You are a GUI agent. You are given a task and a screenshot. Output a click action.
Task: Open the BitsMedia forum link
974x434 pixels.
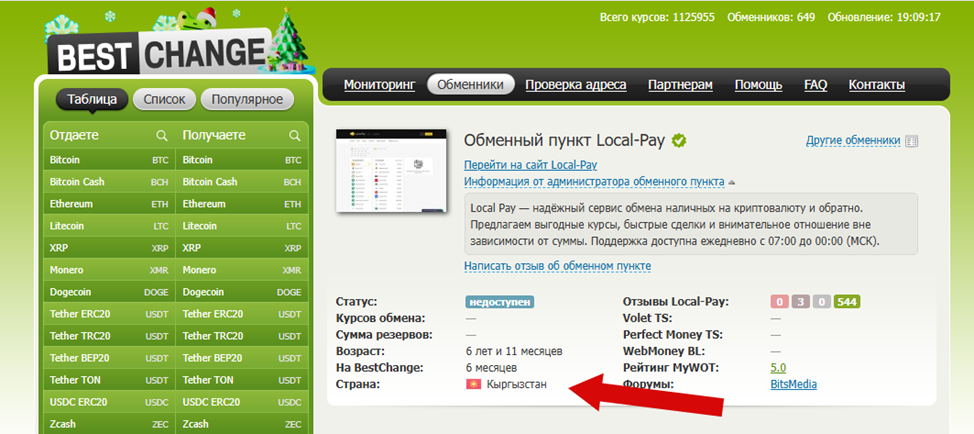pyautogui.click(x=793, y=384)
